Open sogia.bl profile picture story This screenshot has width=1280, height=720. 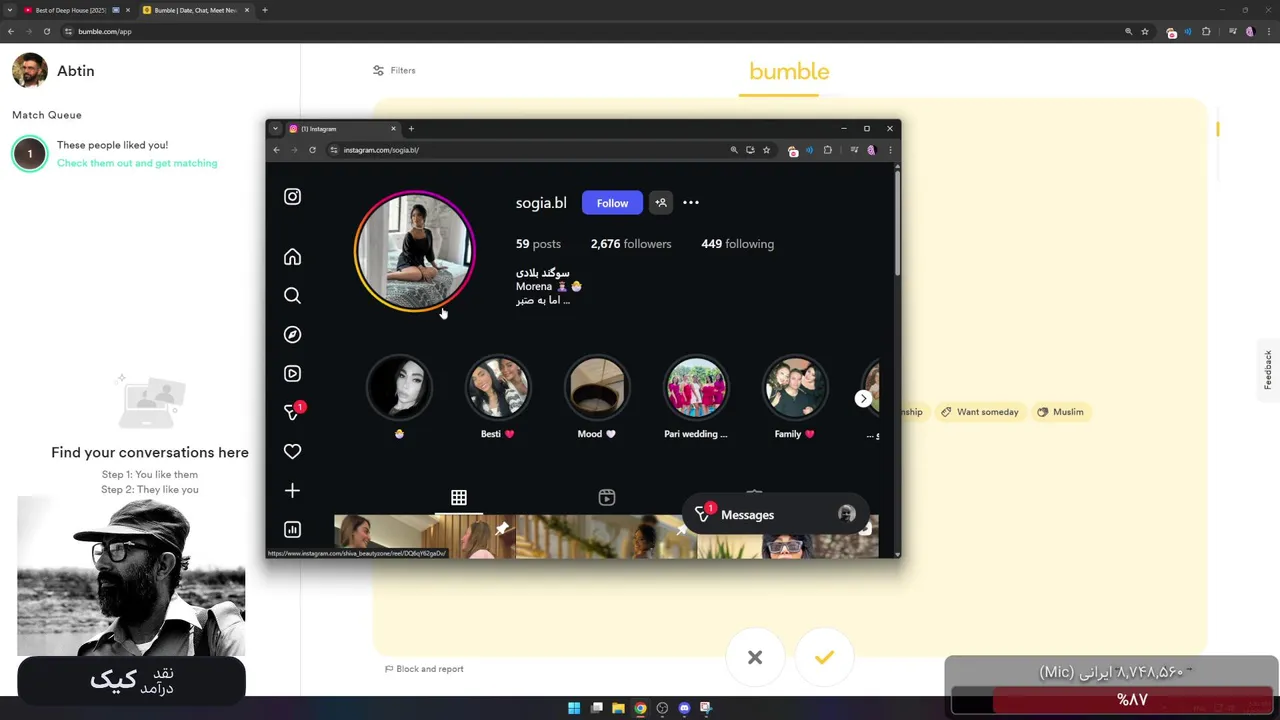pyautogui.click(x=414, y=251)
